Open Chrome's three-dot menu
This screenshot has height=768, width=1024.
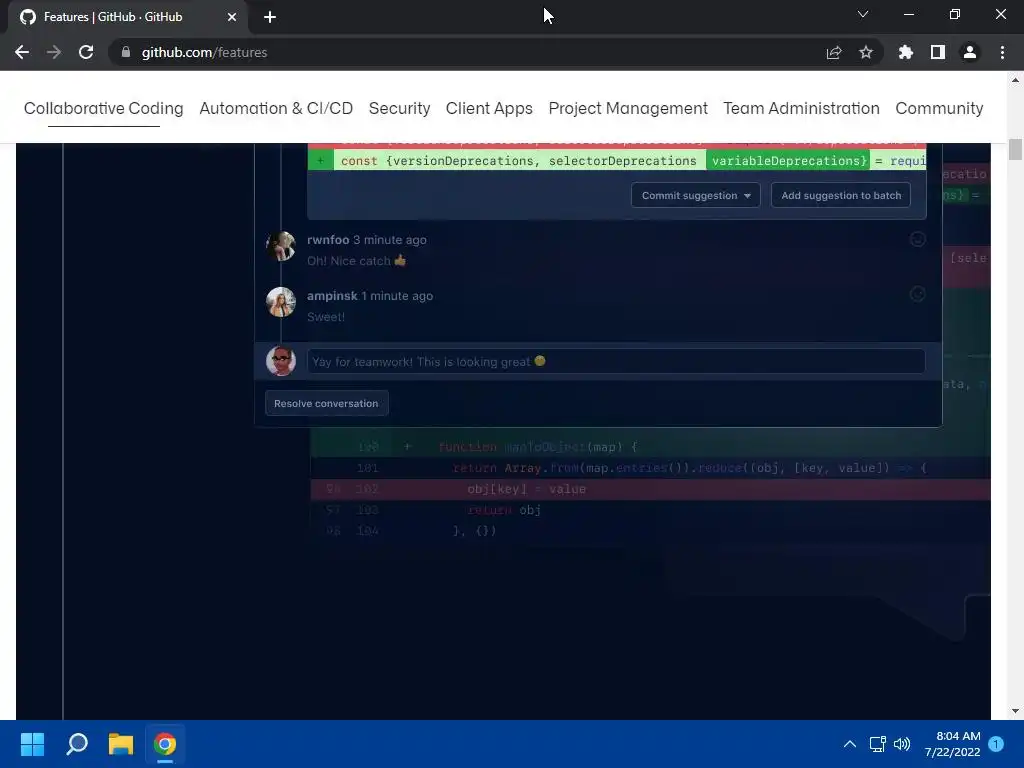1002,52
